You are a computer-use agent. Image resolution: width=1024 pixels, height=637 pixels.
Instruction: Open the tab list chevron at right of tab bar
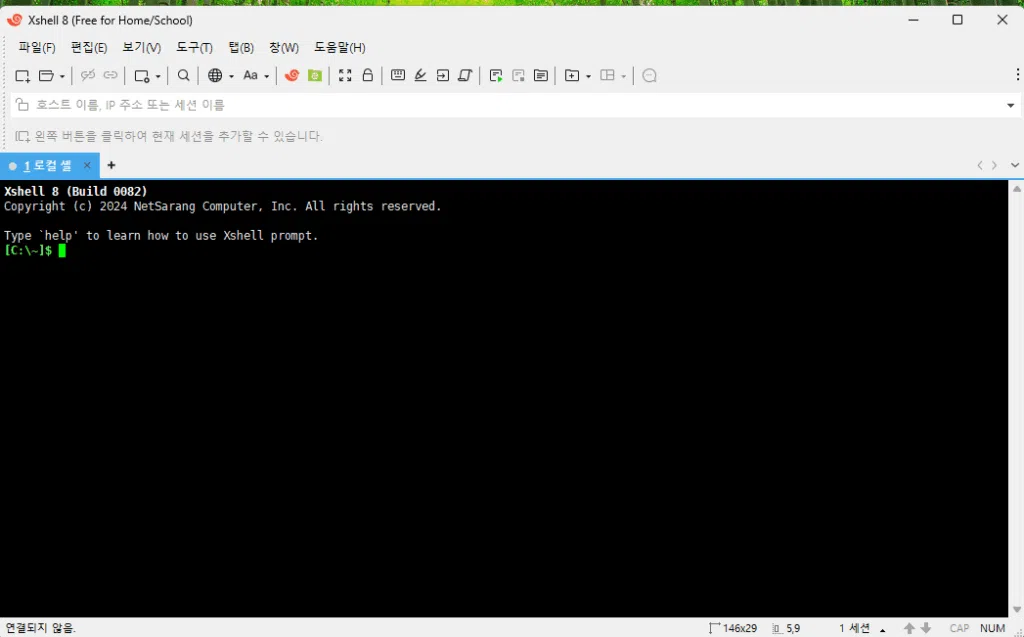1015,166
